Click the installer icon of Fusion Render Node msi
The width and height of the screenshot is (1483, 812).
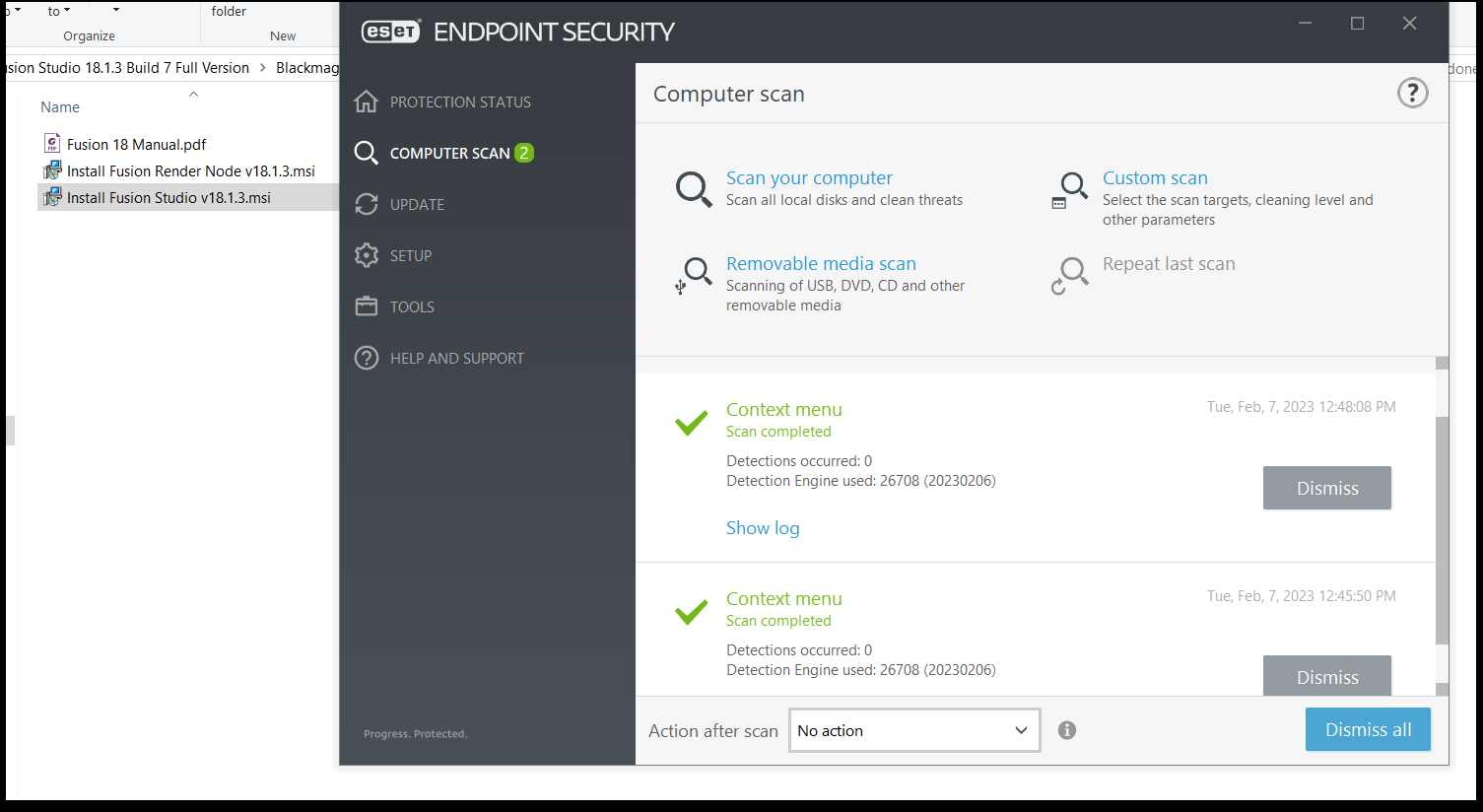tap(52, 170)
